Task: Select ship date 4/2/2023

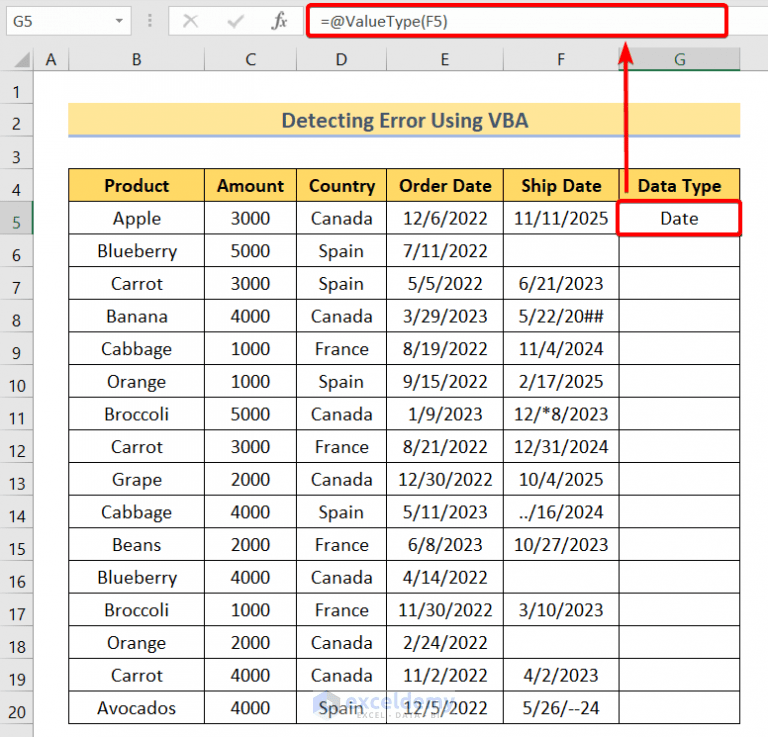Action: coord(561,675)
